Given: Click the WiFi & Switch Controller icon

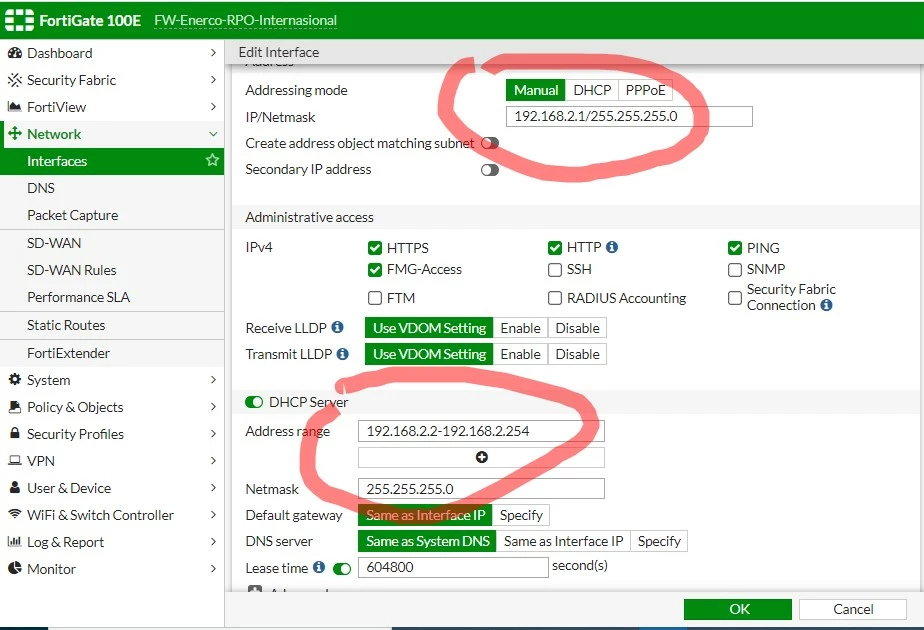Looking at the screenshot, I should click(x=15, y=514).
